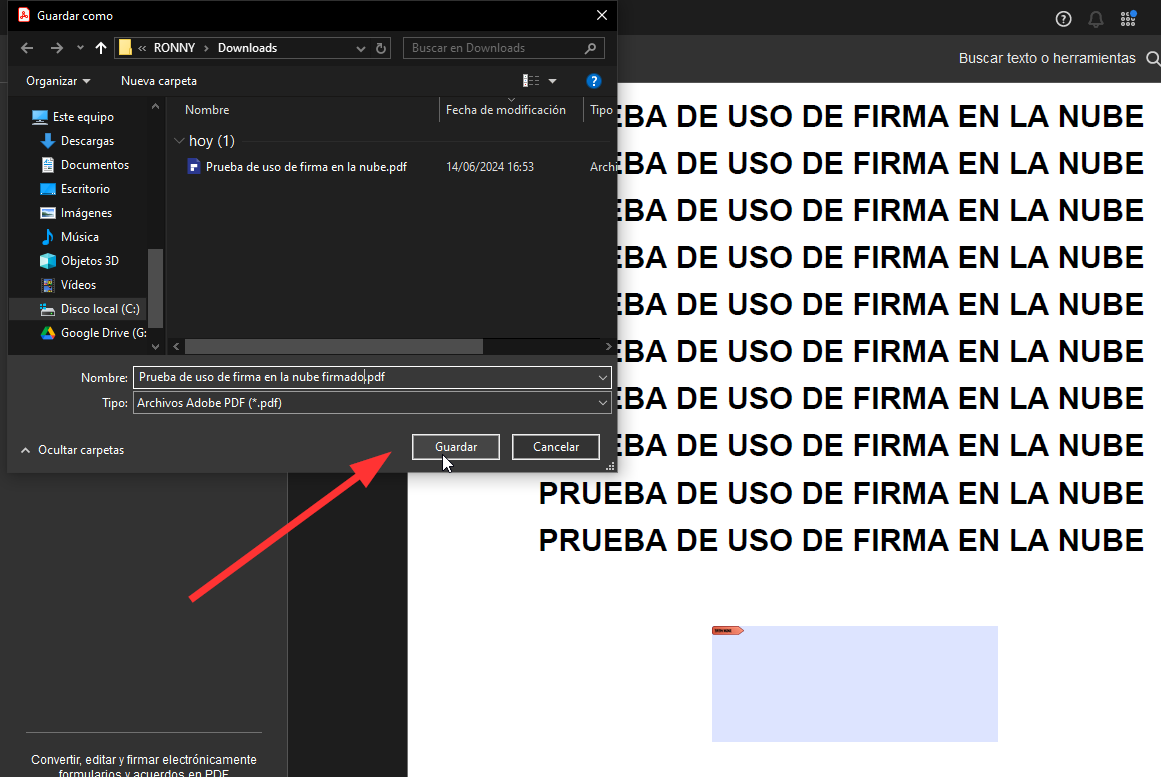Click Ocultar carpetas toggle
The width and height of the screenshot is (1161, 777).
point(72,450)
